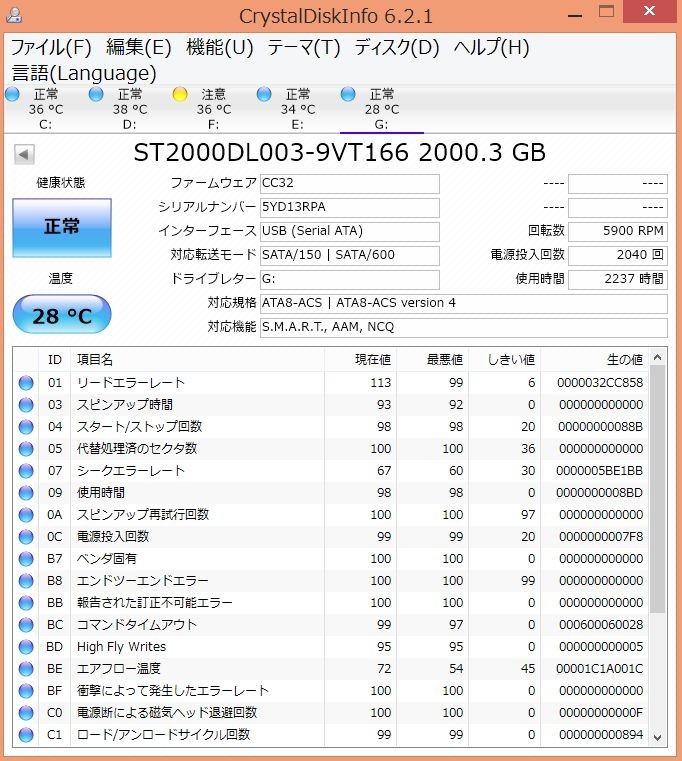The image size is (682, 761).
Task: Click the status icon for ID B8
Action: tap(26, 581)
